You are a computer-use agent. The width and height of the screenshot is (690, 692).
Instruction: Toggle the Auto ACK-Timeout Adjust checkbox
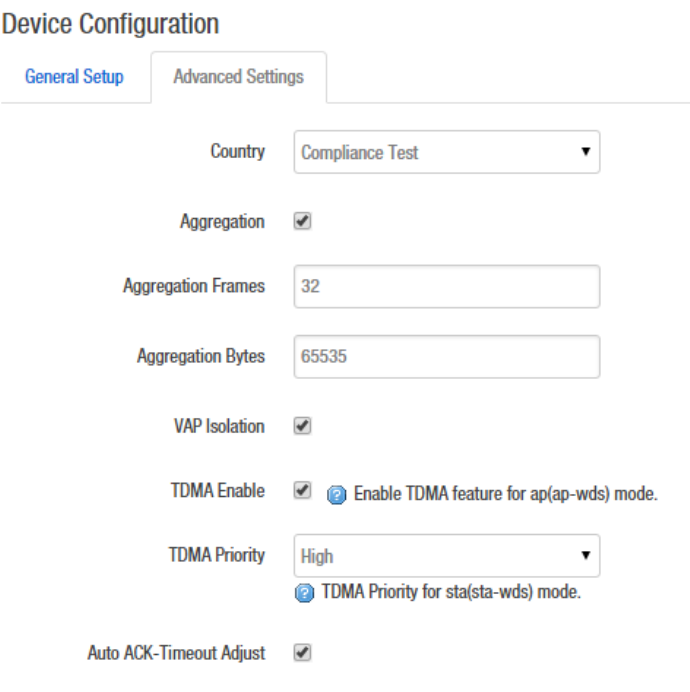(x=302, y=653)
